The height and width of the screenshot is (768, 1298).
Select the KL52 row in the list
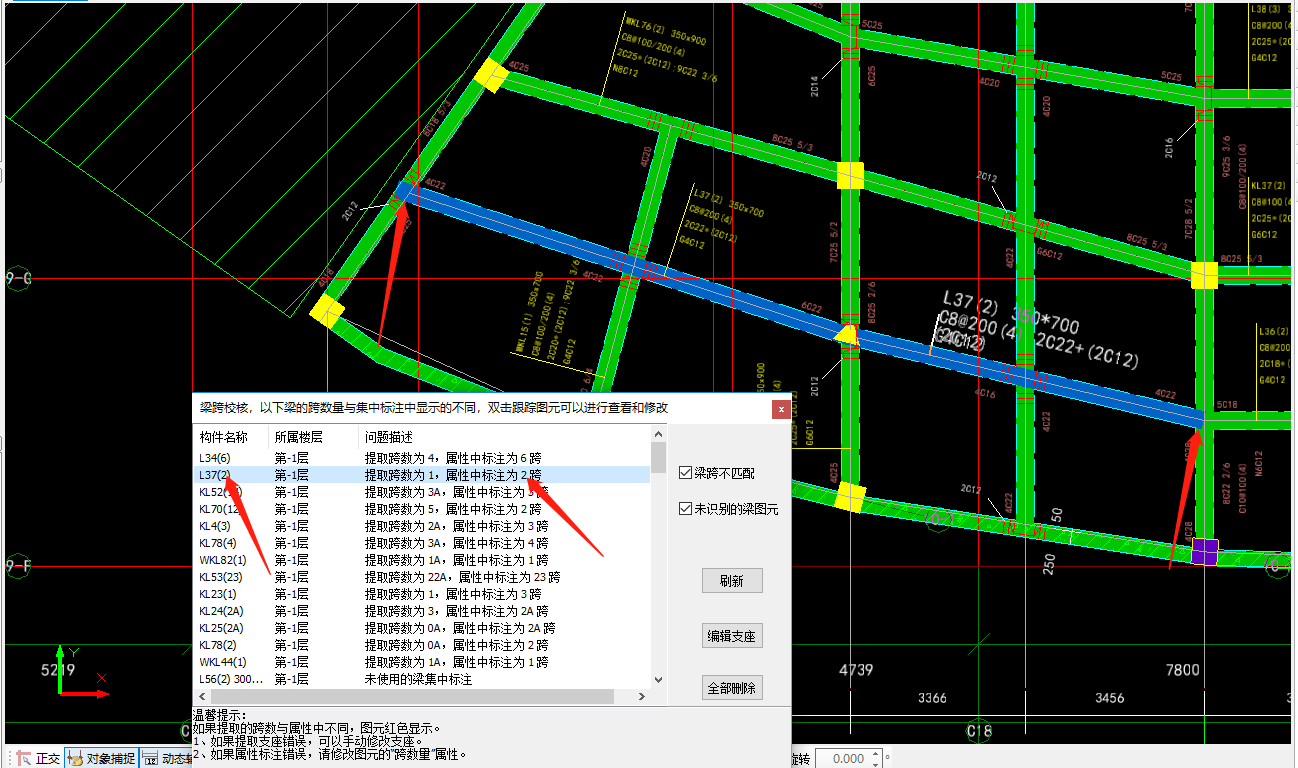click(421, 492)
